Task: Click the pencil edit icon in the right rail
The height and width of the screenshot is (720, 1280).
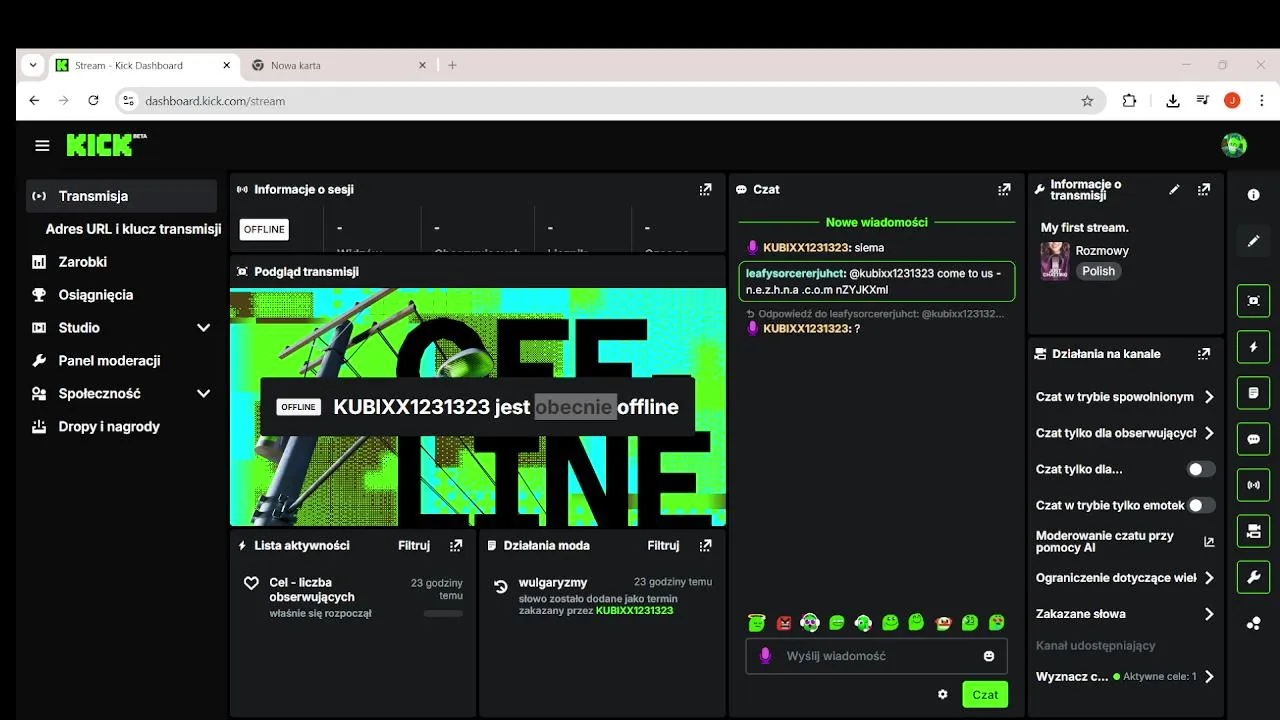Action: pyautogui.click(x=1253, y=241)
